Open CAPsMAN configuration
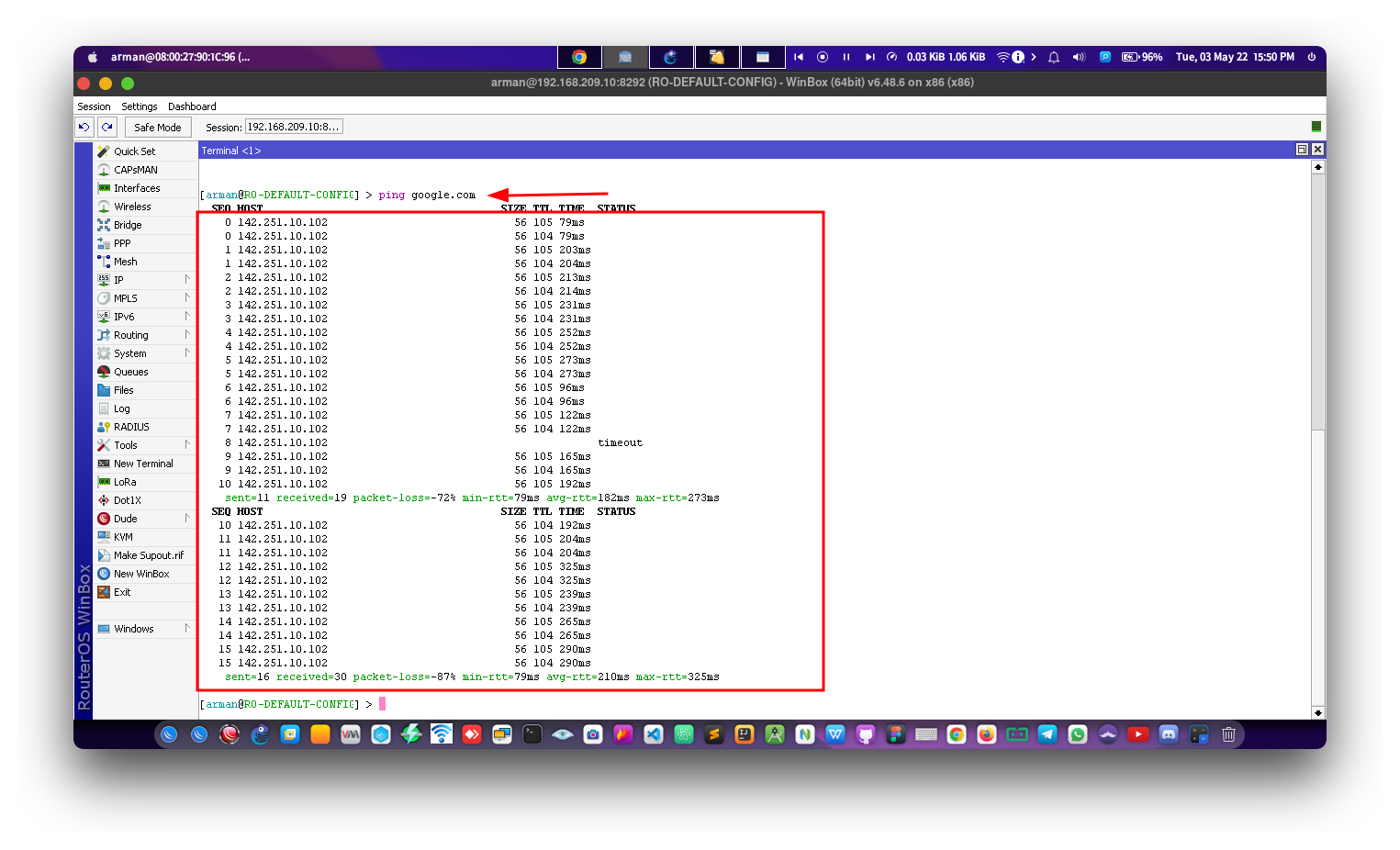Viewport: 1400px width, 850px height. [x=138, y=169]
